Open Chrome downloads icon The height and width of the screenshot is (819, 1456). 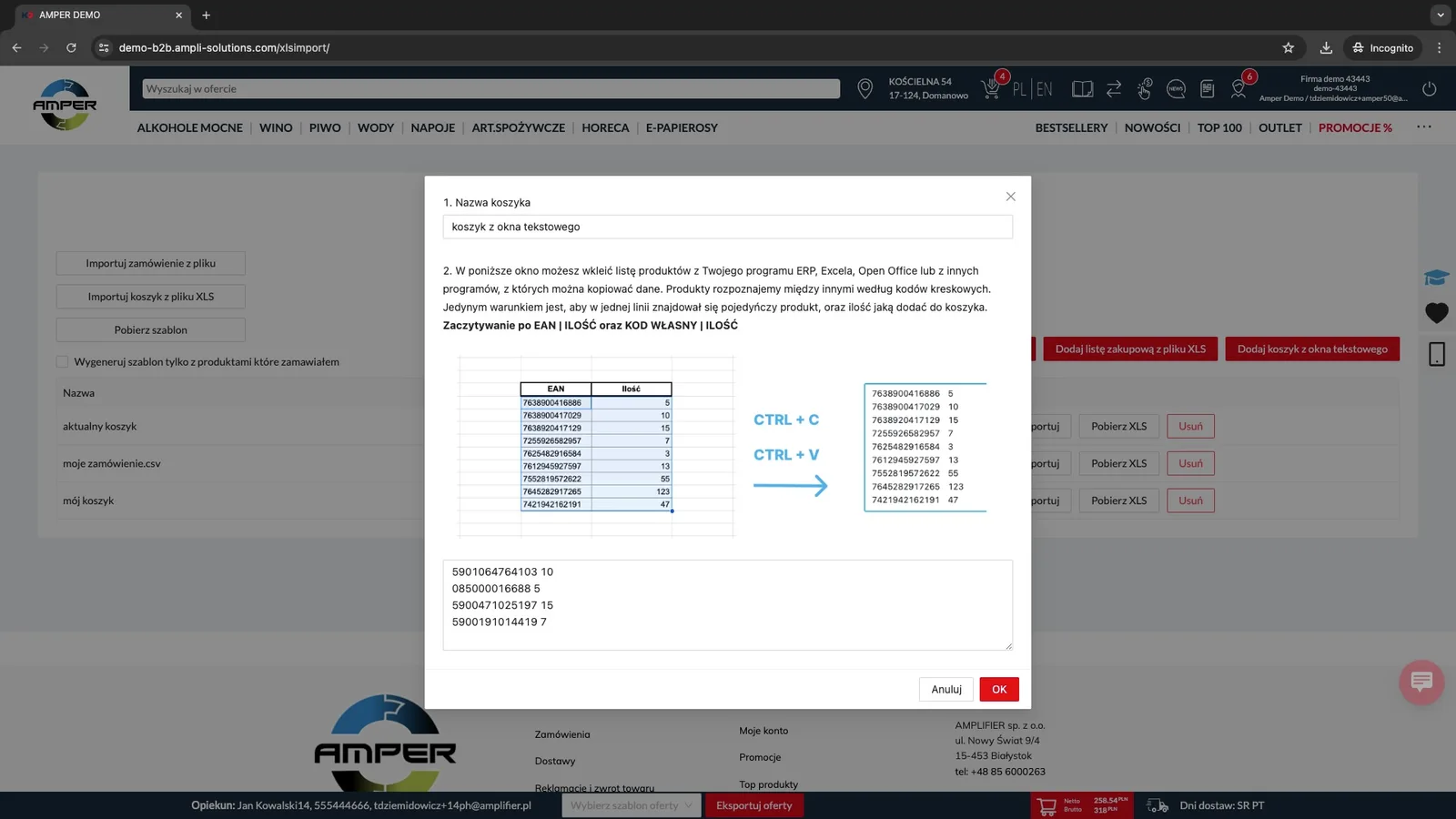pos(1326,47)
